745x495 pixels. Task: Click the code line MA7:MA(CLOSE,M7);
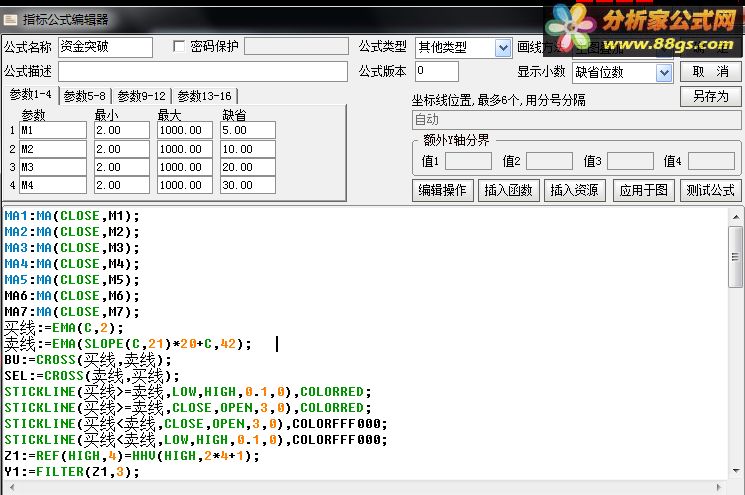pos(72,312)
